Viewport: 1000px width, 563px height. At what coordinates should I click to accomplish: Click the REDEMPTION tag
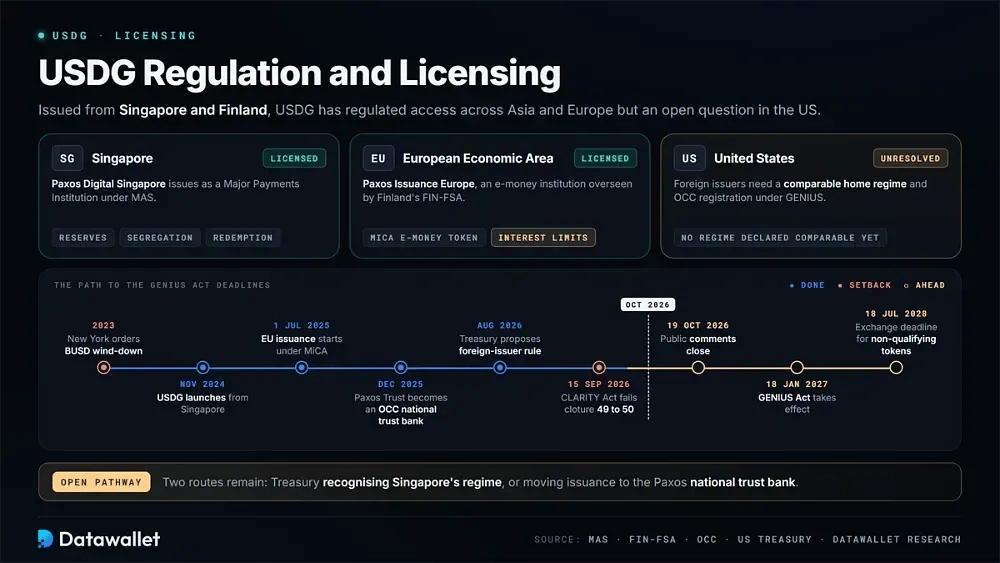[242, 237]
